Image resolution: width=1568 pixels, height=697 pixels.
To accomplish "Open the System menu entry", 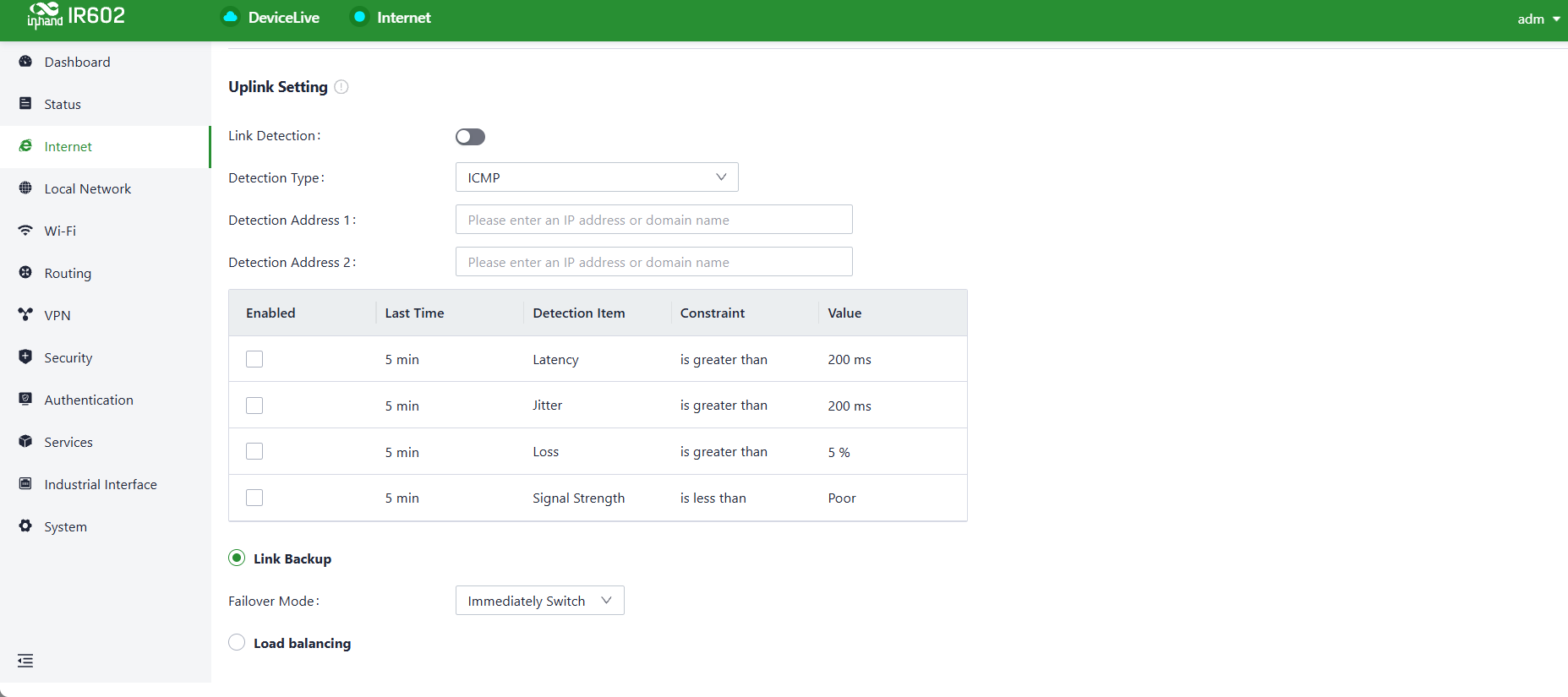I will (x=105, y=527).
